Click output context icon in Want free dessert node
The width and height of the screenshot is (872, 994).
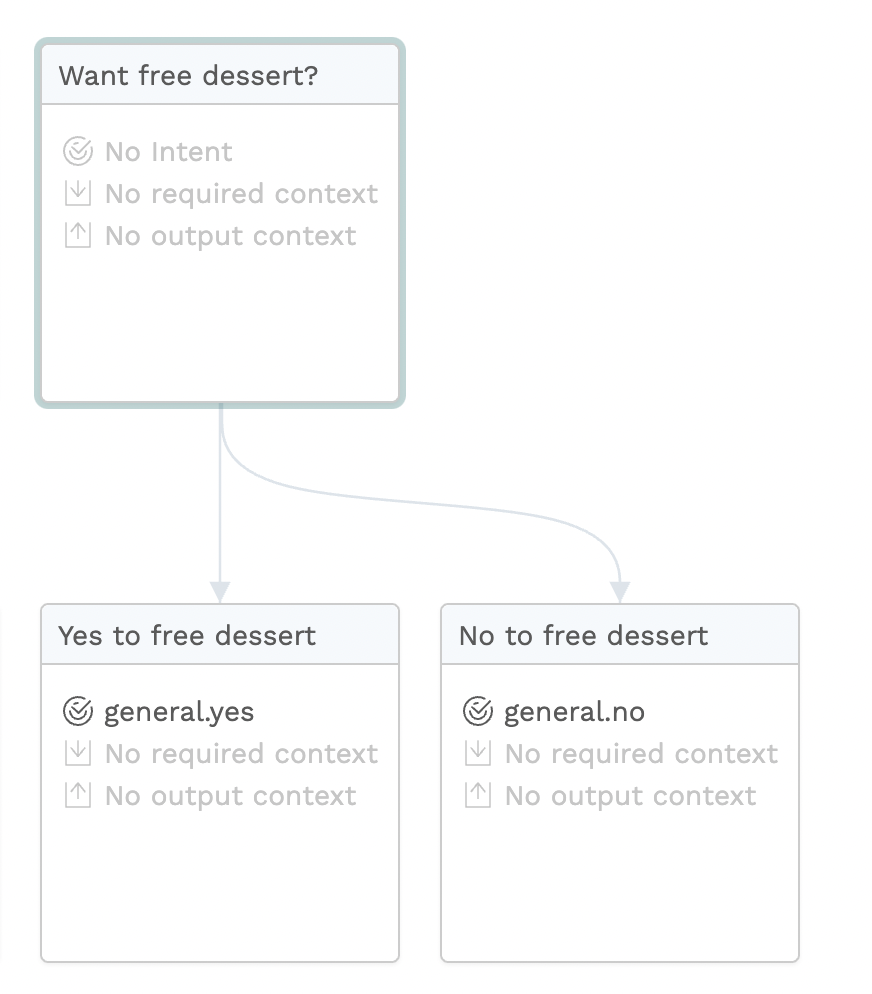[x=78, y=235]
